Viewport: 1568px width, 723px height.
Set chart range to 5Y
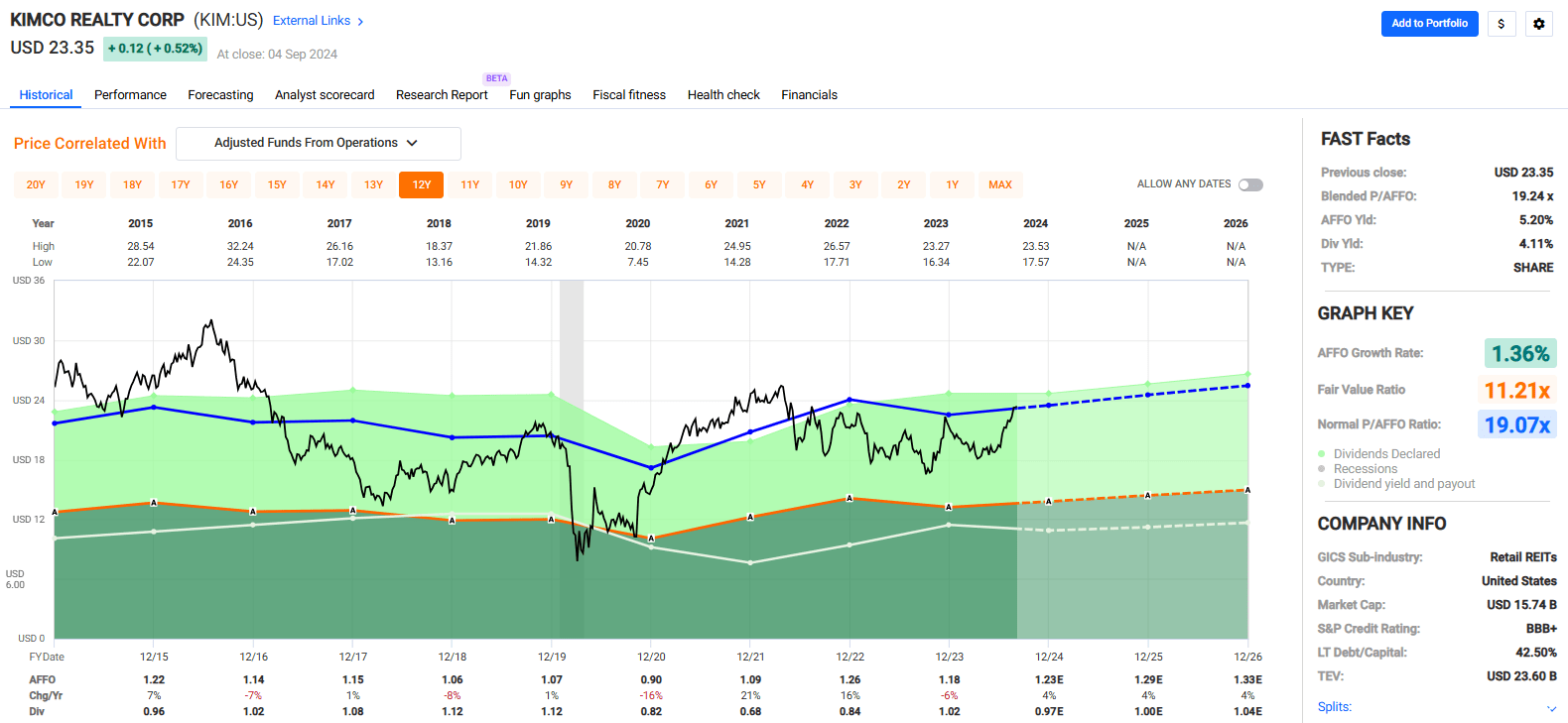tap(759, 184)
